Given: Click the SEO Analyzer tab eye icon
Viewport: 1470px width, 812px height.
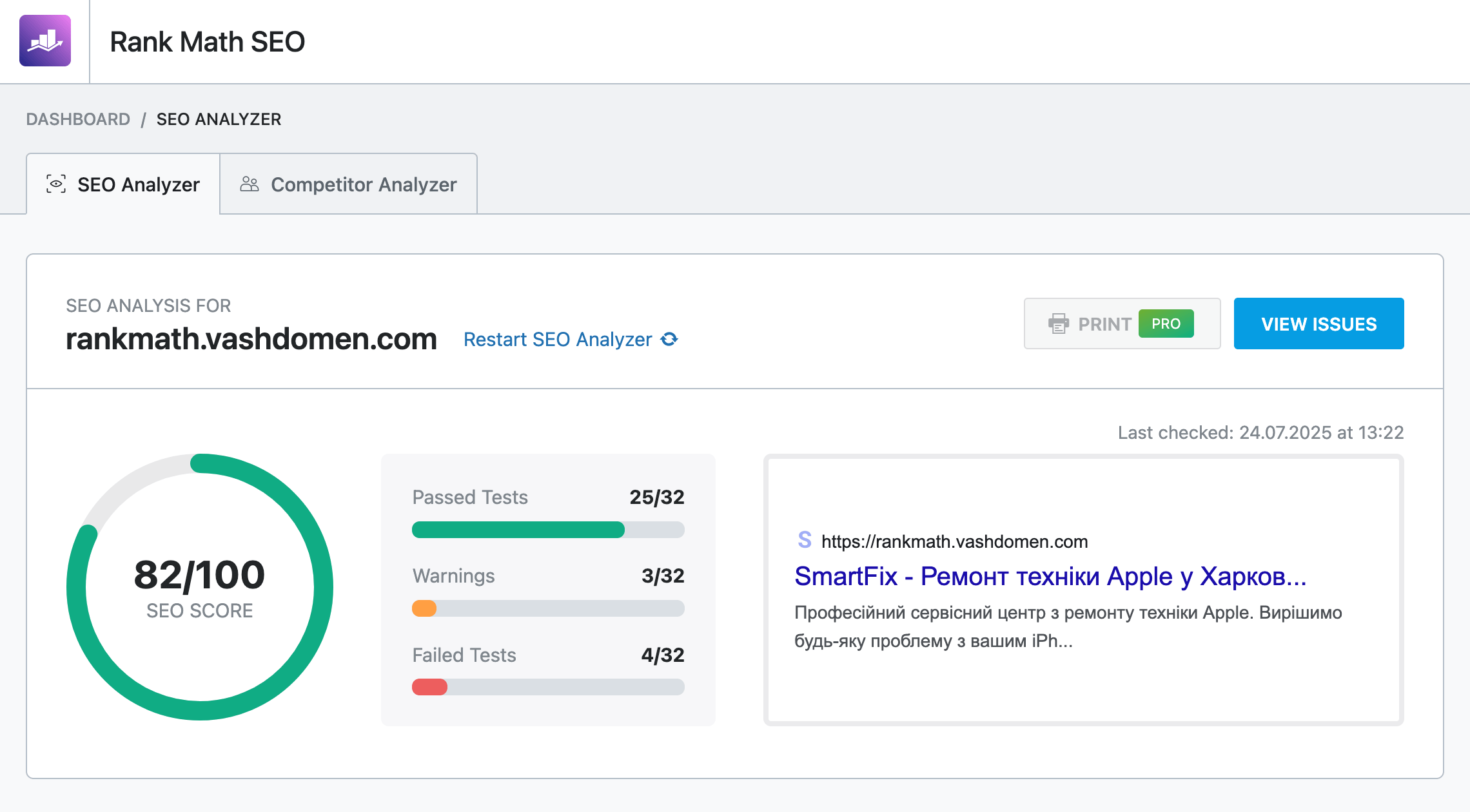Looking at the screenshot, I should (56, 184).
